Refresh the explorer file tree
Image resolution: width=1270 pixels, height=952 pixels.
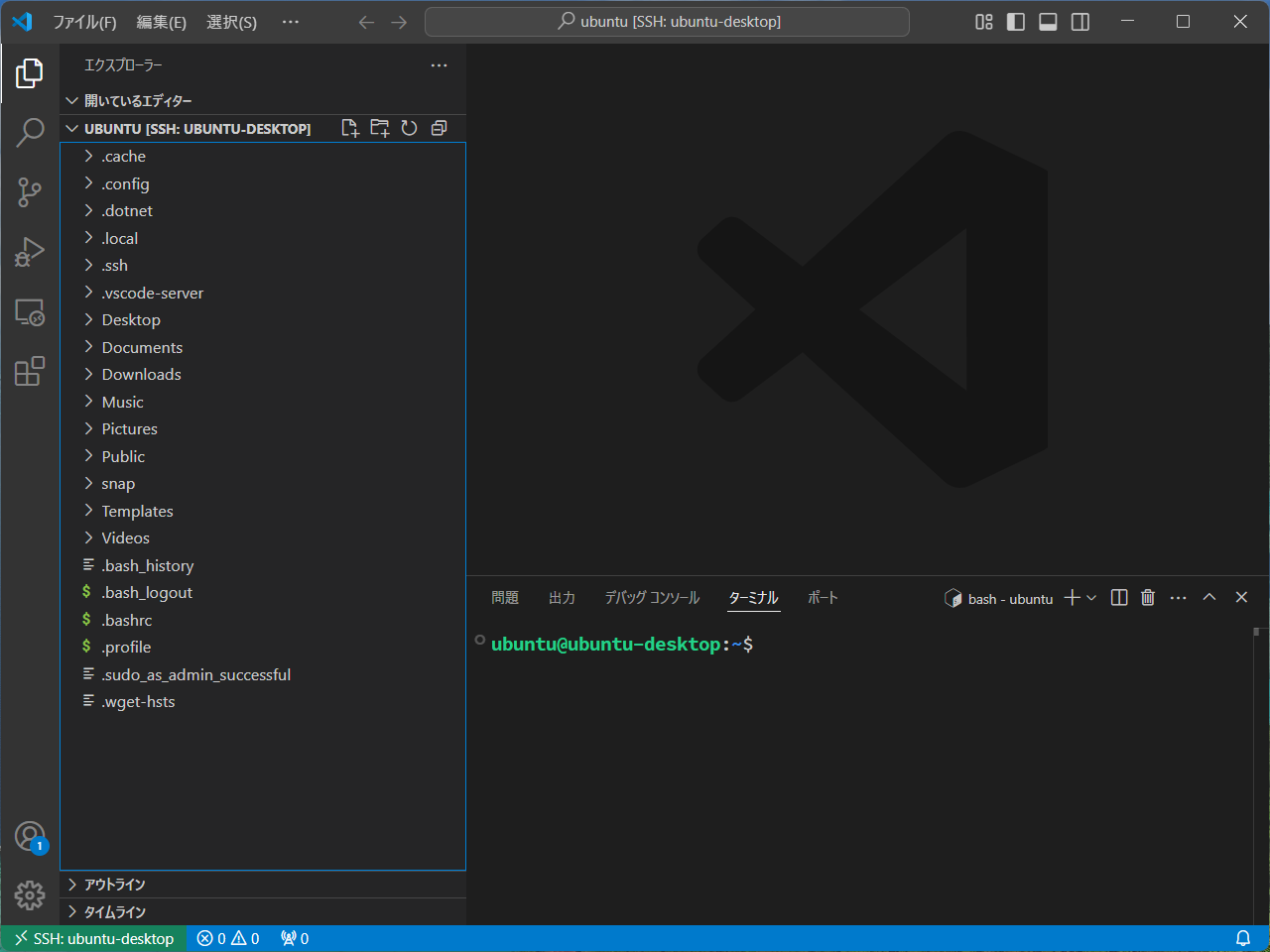point(409,128)
